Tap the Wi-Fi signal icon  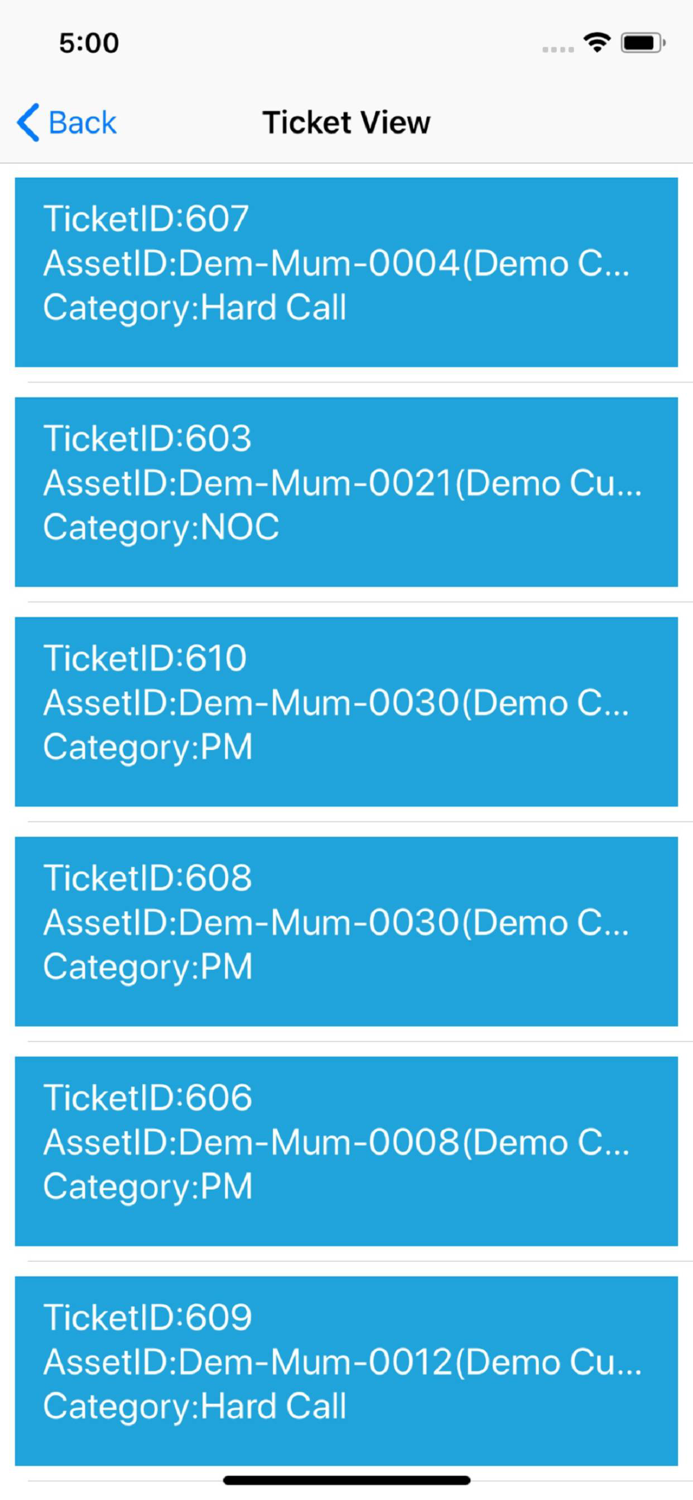tap(597, 41)
